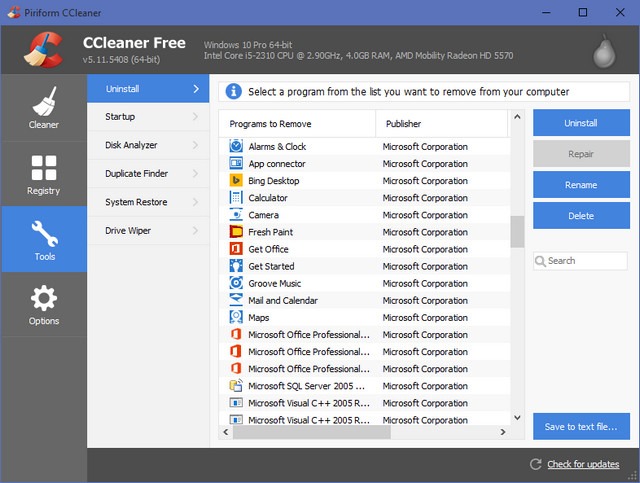The width and height of the screenshot is (640, 483).
Task: Click the chevron next to Uninstall
Action: (196, 89)
